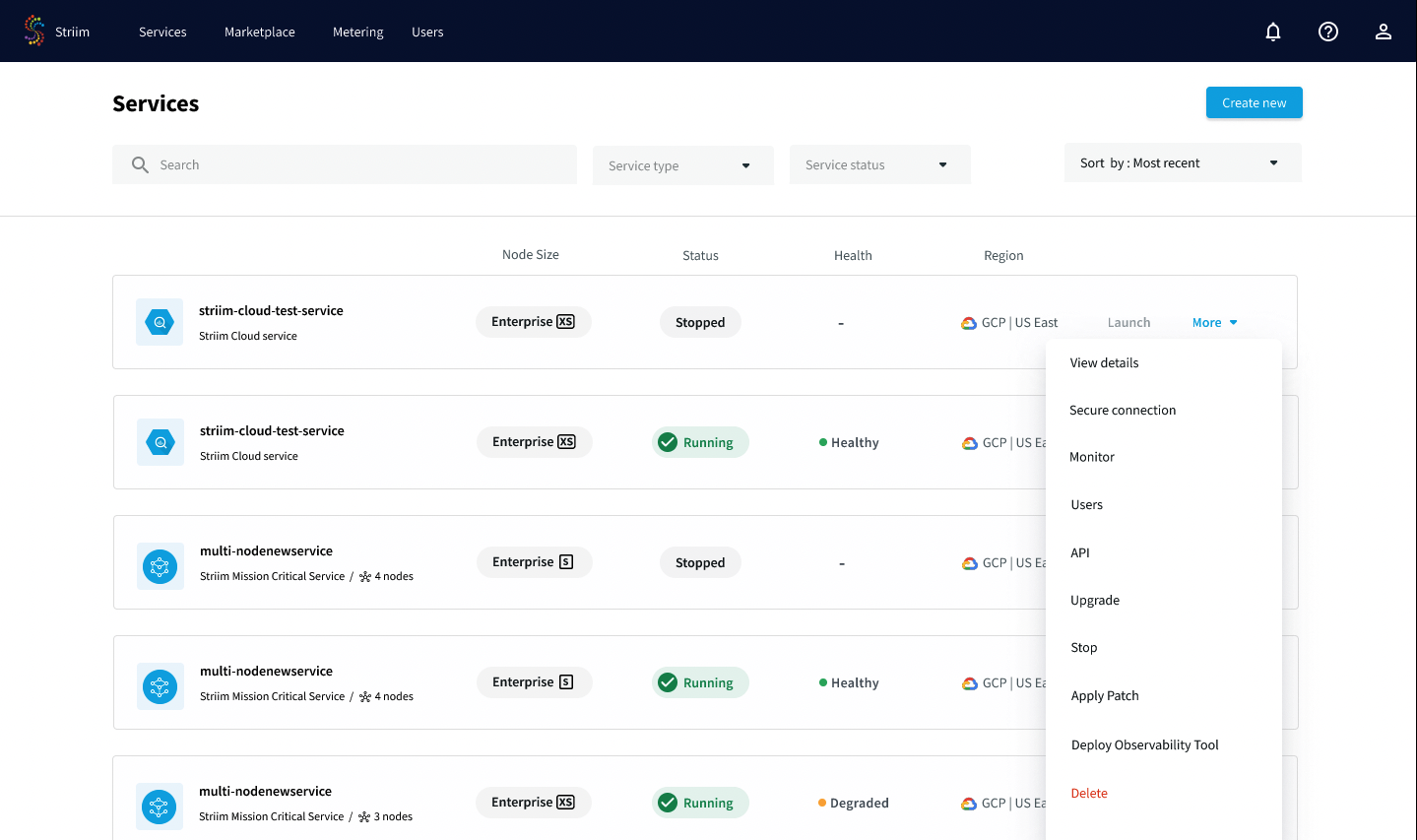Click the Striim logo icon
Viewport: 1417px width, 840px height.
tap(34, 31)
